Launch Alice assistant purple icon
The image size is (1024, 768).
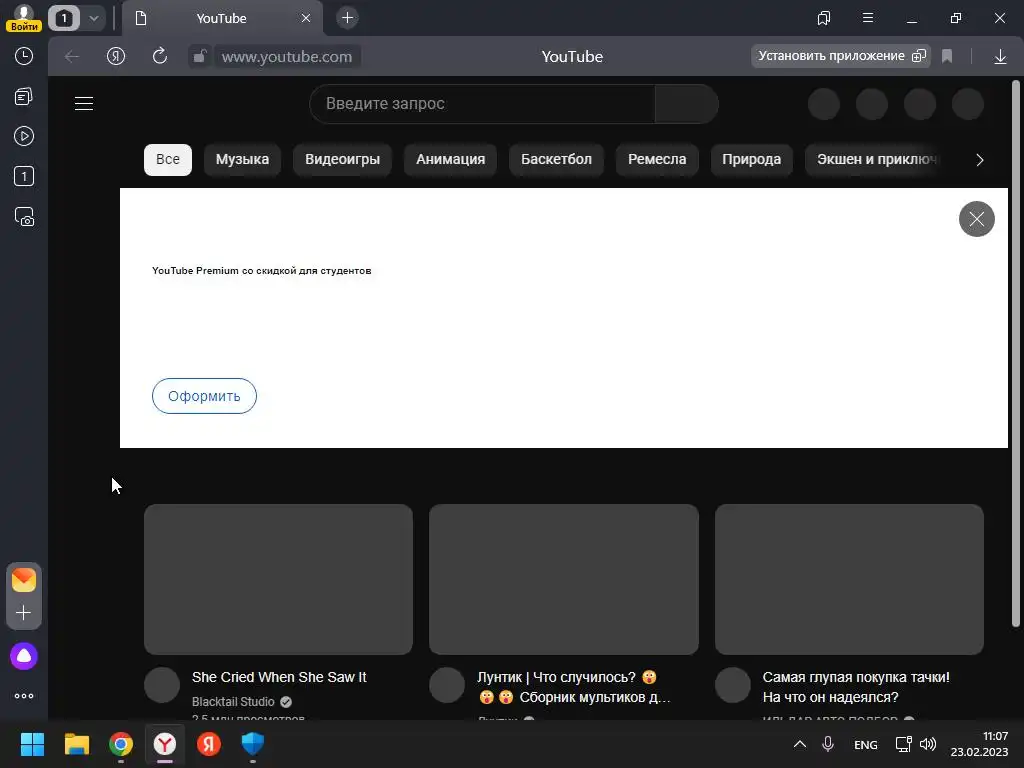pos(24,656)
